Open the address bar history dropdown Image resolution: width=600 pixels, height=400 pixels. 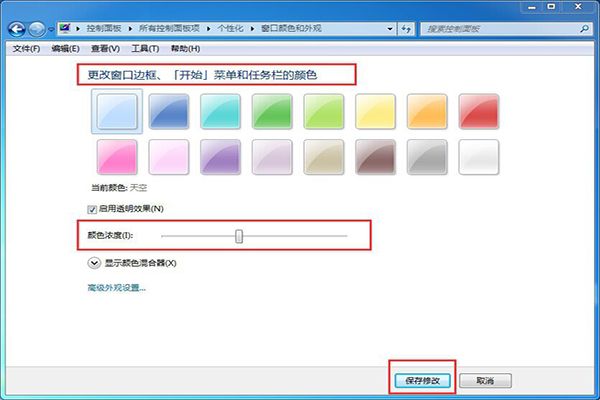[390, 29]
